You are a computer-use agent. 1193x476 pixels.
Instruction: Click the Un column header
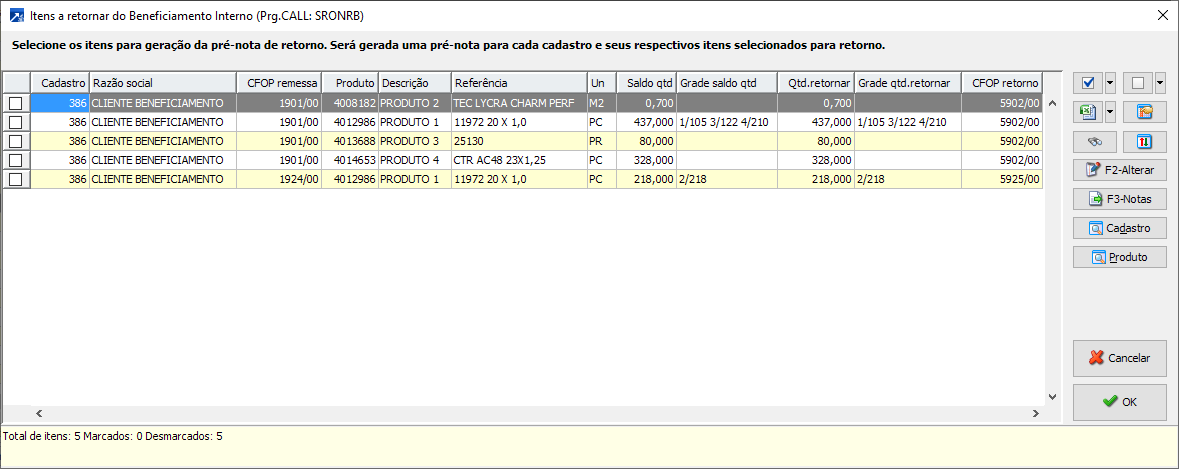point(602,83)
